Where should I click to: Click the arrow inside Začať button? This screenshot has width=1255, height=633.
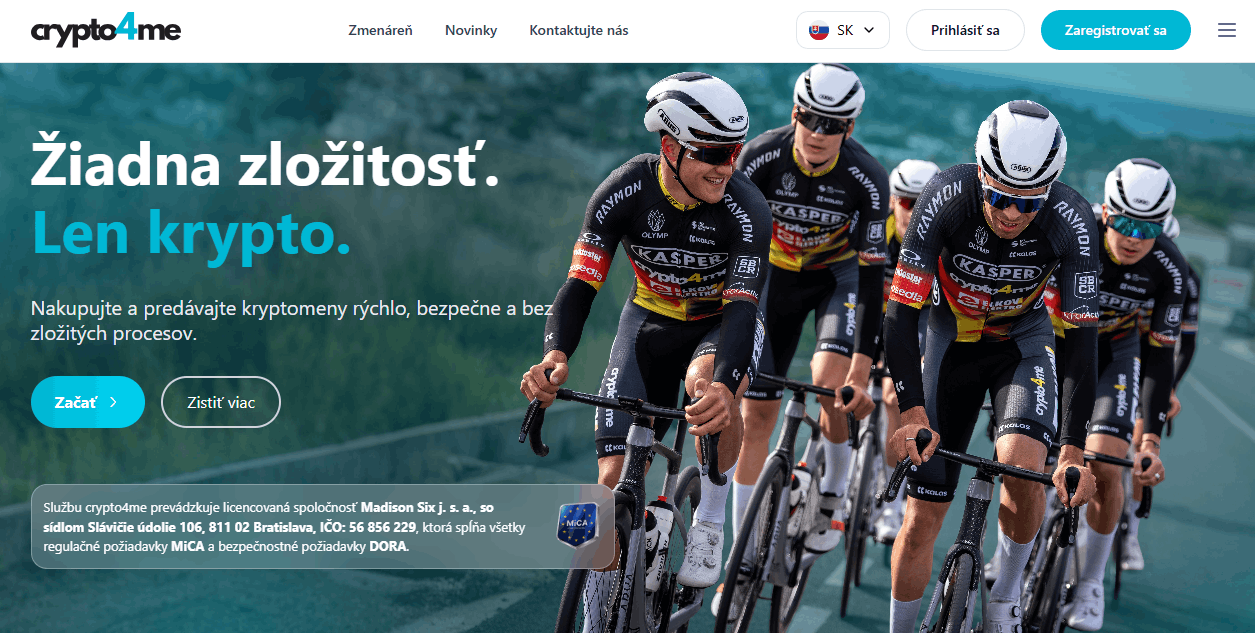(x=113, y=402)
